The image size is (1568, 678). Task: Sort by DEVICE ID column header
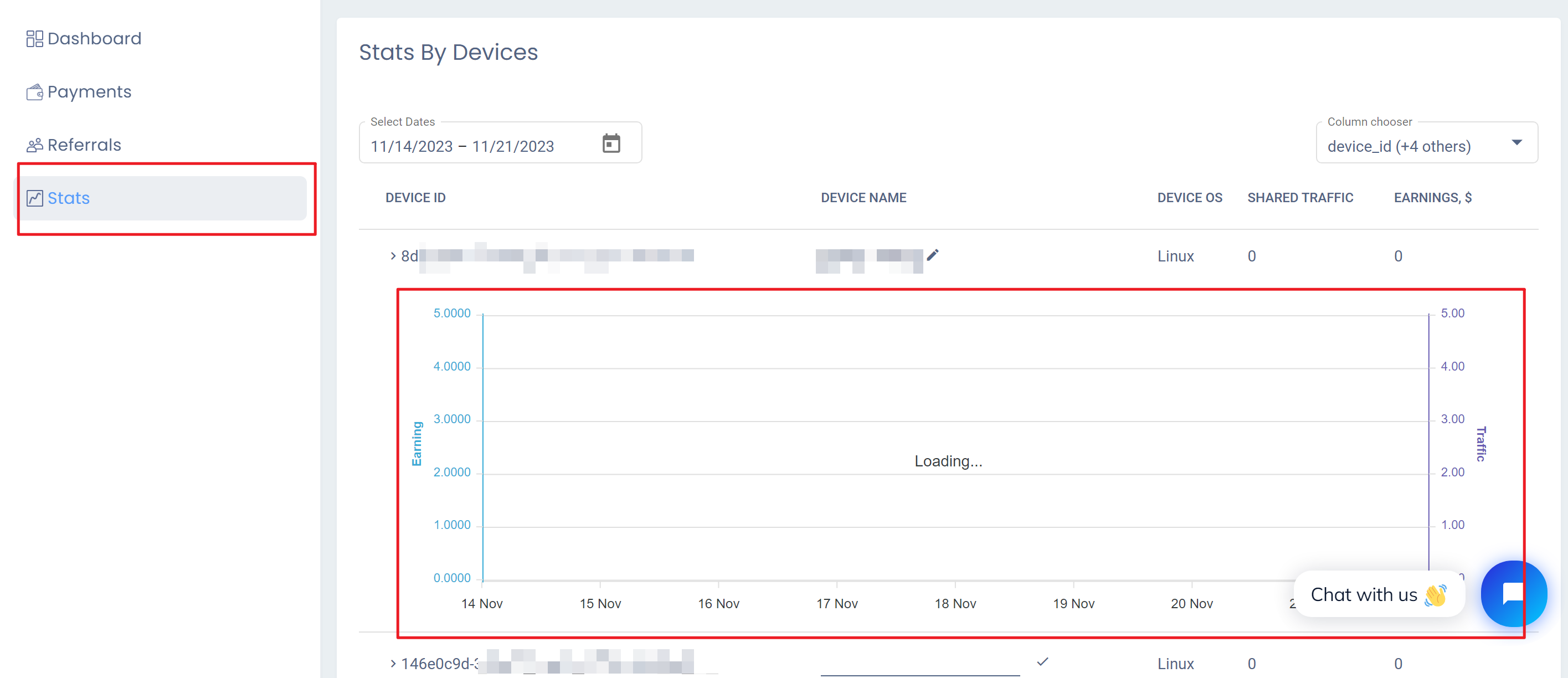pyautogui.click(x=415, y=198)
